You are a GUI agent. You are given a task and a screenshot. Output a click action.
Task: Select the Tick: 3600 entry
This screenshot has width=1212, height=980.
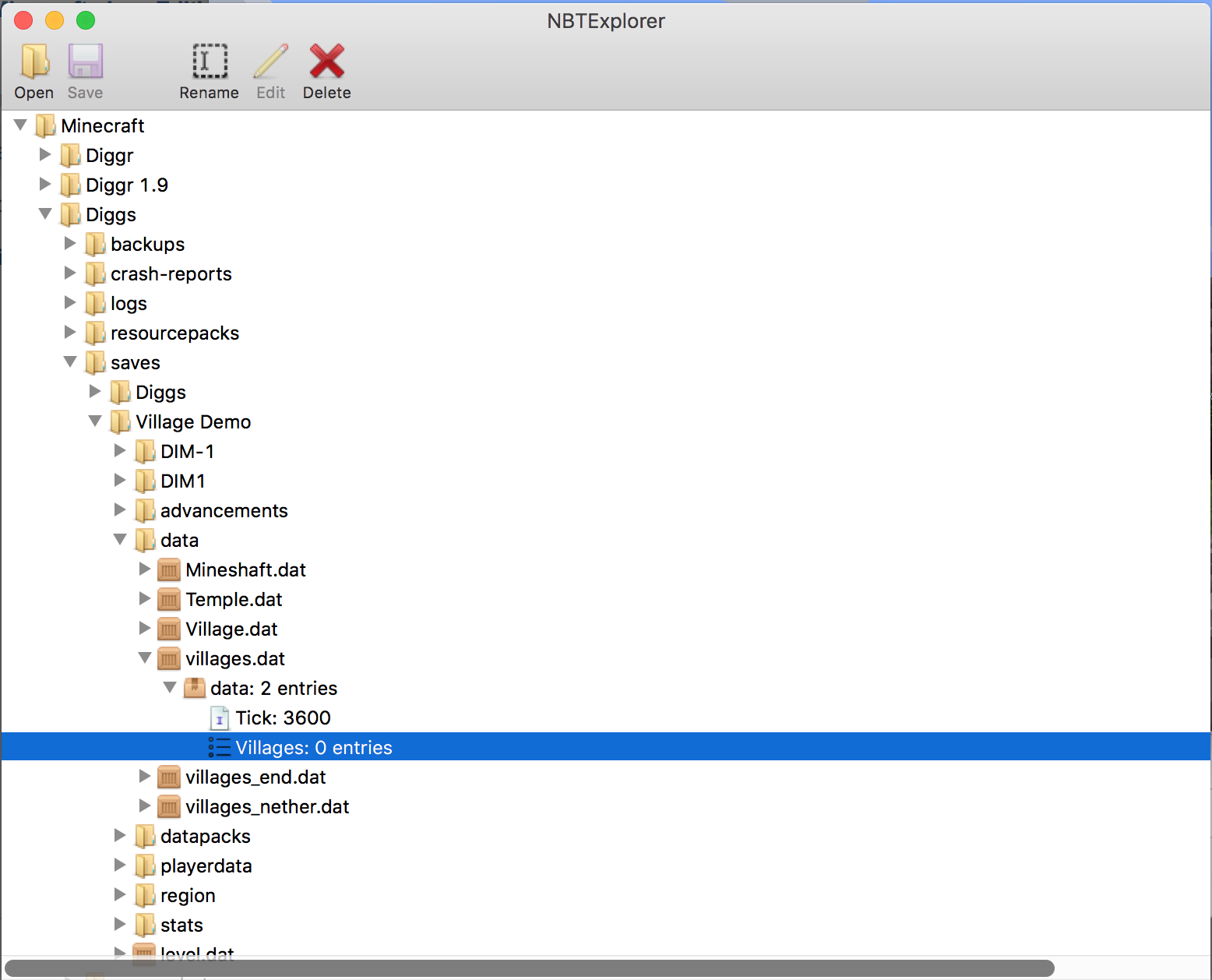(606, 717)
